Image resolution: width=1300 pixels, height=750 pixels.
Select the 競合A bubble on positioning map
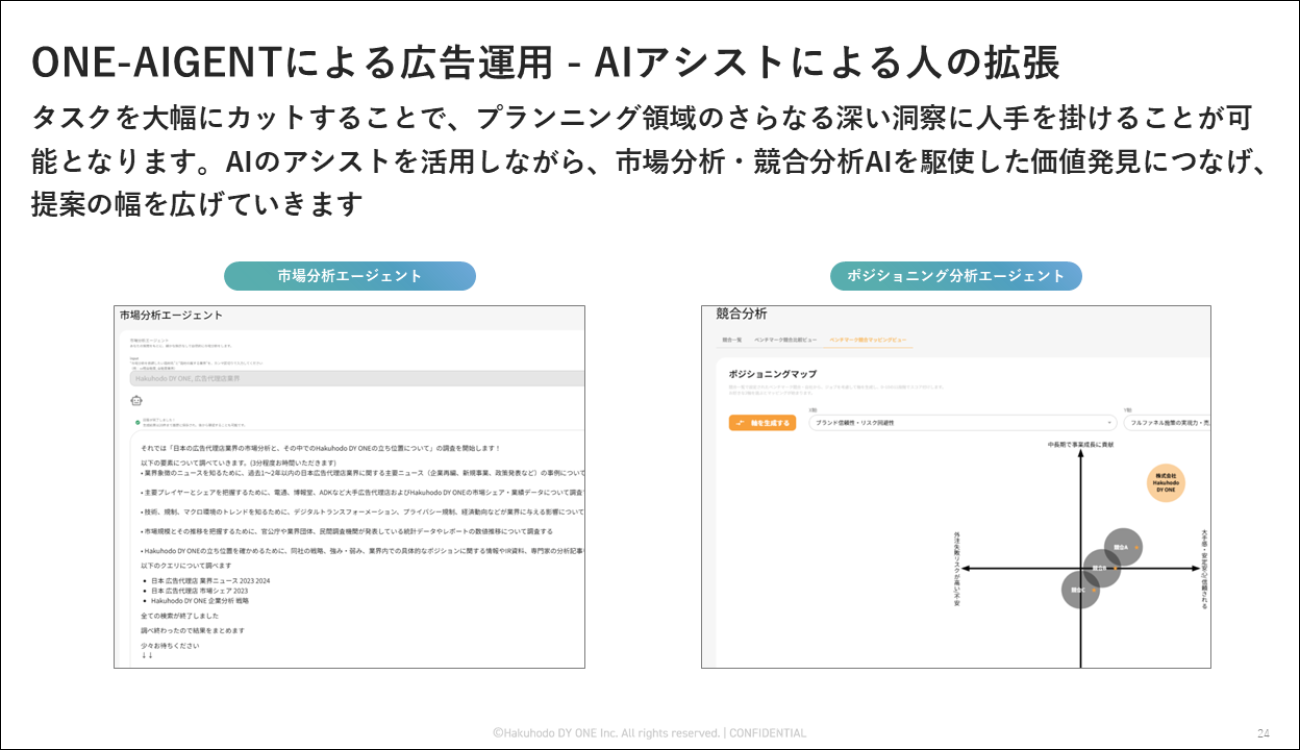click(x=1121, y=545)
